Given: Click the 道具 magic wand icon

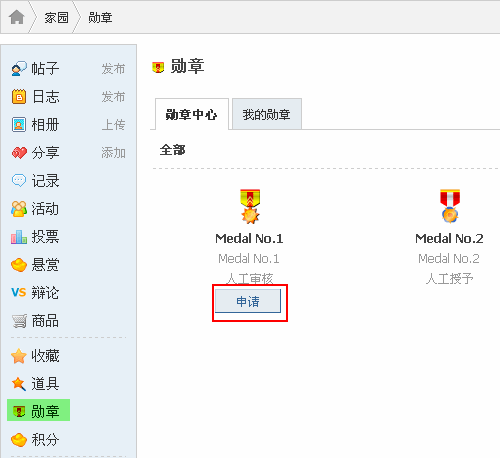Looking at the screenshot, I should (x=19, y=384).
